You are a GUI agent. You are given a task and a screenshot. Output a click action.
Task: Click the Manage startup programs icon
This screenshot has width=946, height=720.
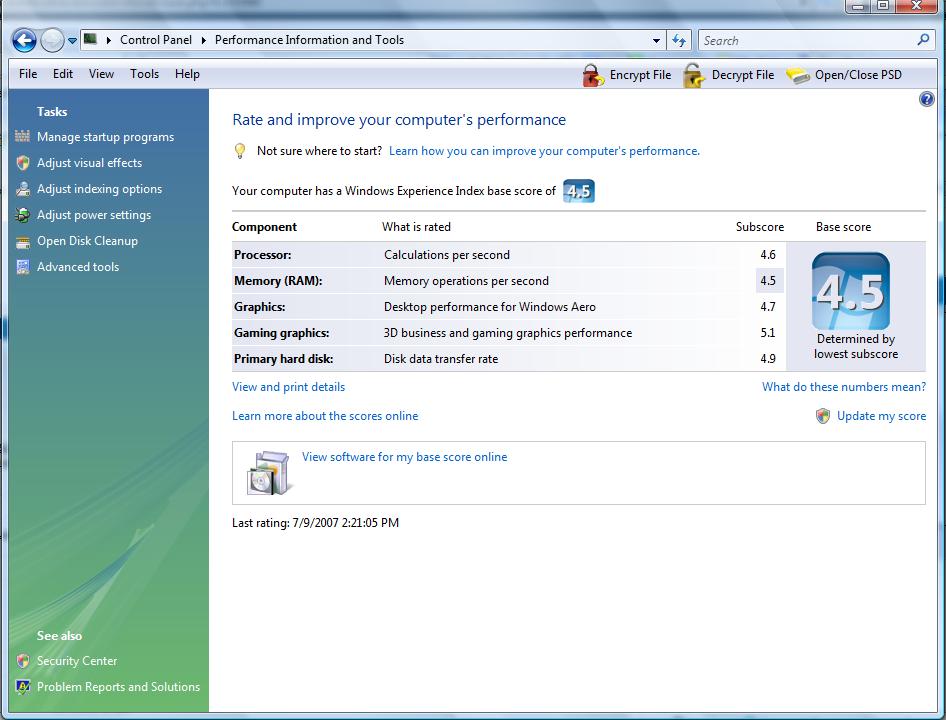(22, 136)
